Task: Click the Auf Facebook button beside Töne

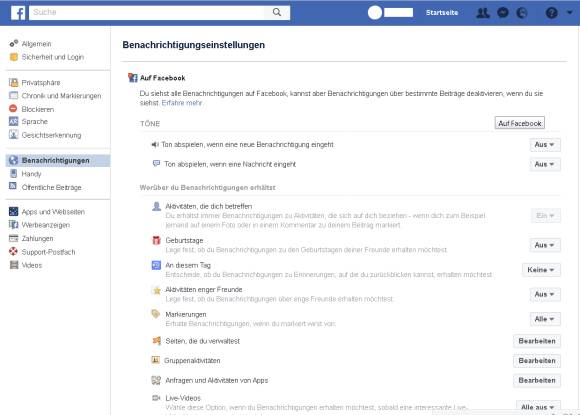Action: pos(520,123)
